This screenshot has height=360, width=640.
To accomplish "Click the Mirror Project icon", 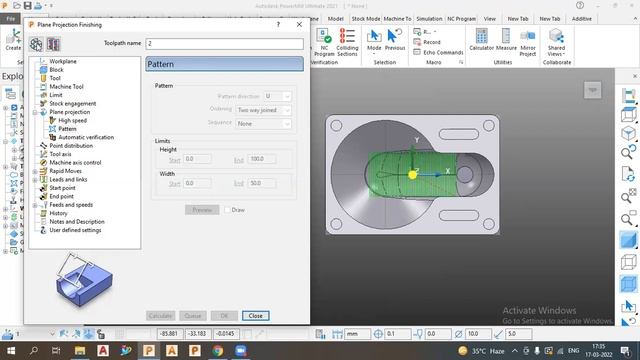I will coord(528,42).
